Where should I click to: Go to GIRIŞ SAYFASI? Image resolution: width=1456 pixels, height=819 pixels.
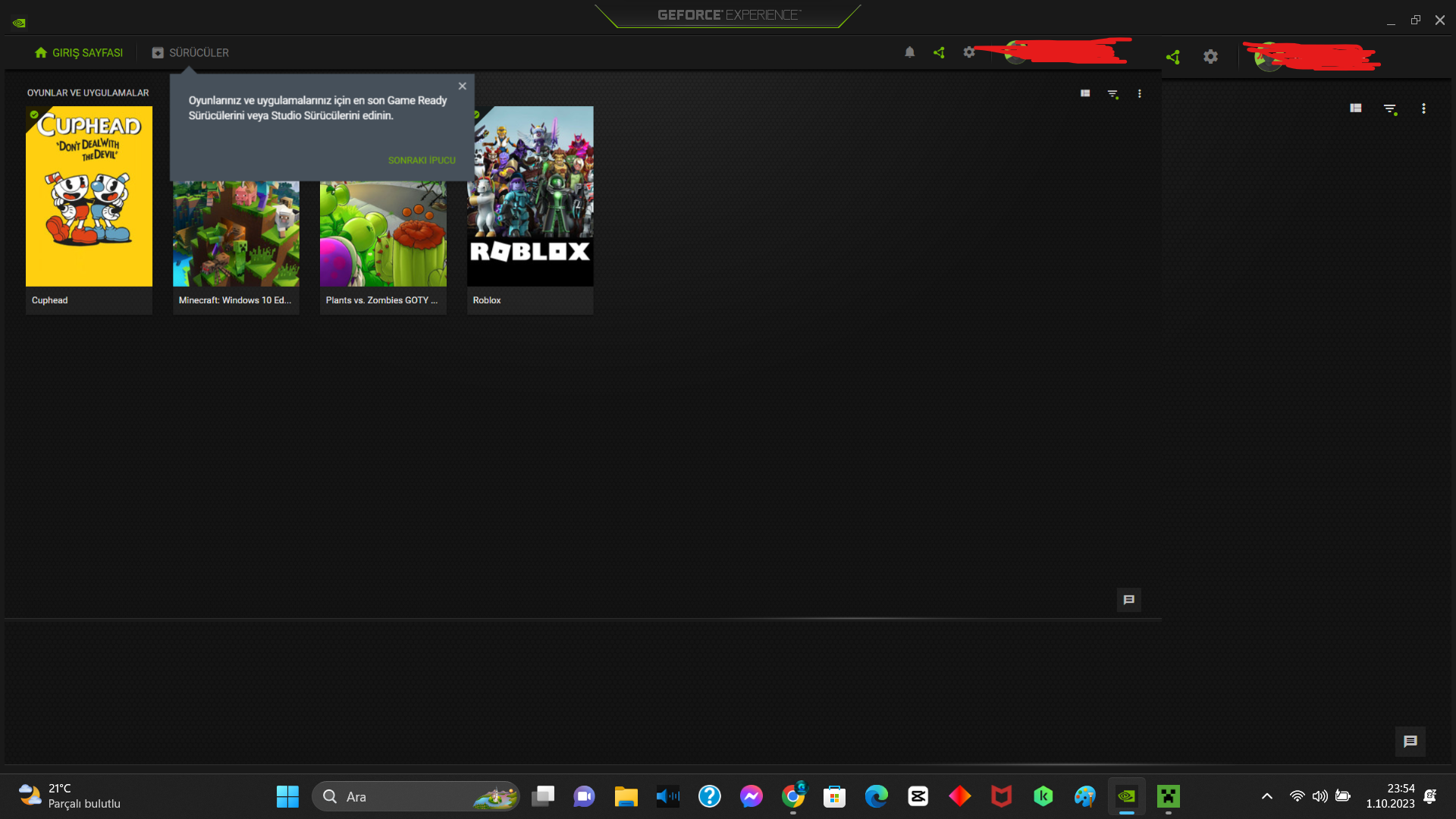[x=78, y=52]
